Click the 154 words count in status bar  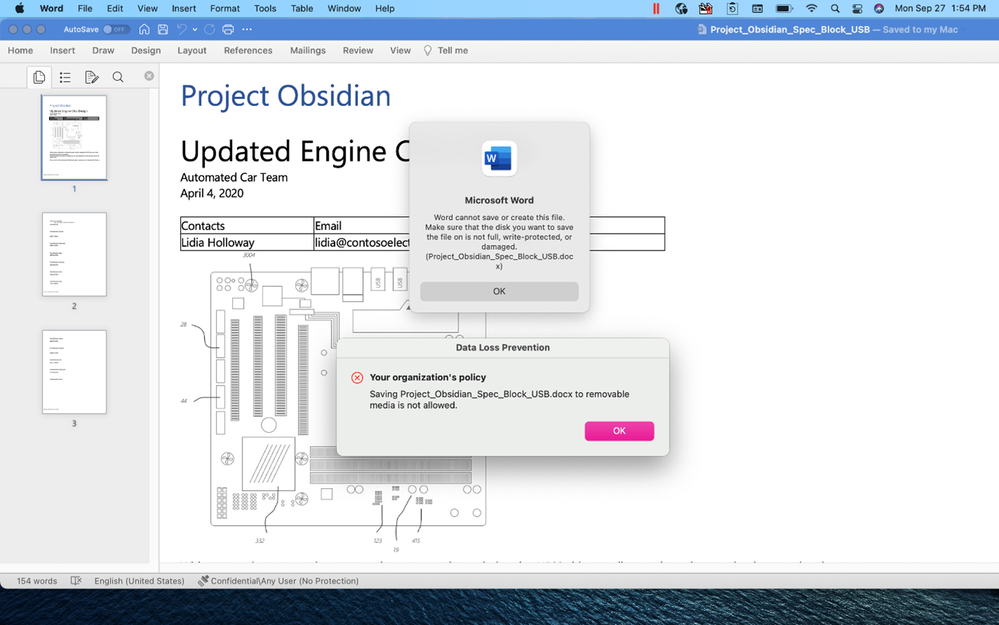37,581
